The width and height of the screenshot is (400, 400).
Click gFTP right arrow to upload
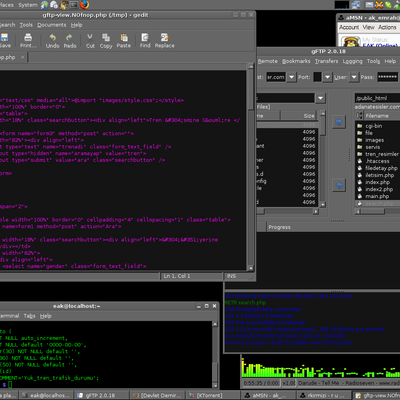pyautogui.click(x=339, y=122)
